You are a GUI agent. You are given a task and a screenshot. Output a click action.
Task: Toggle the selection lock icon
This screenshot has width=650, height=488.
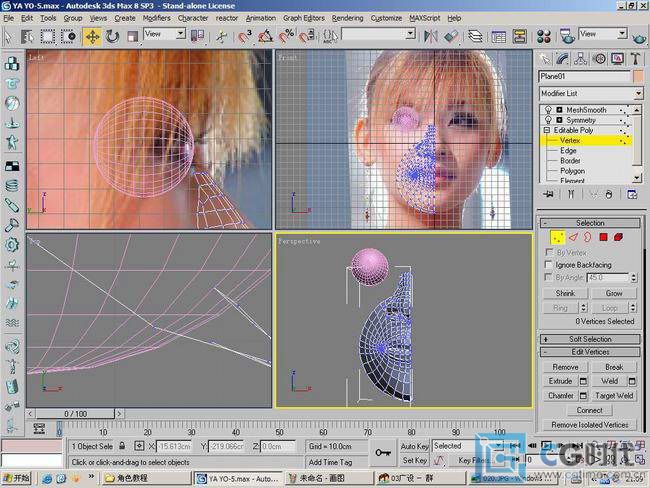122,446
